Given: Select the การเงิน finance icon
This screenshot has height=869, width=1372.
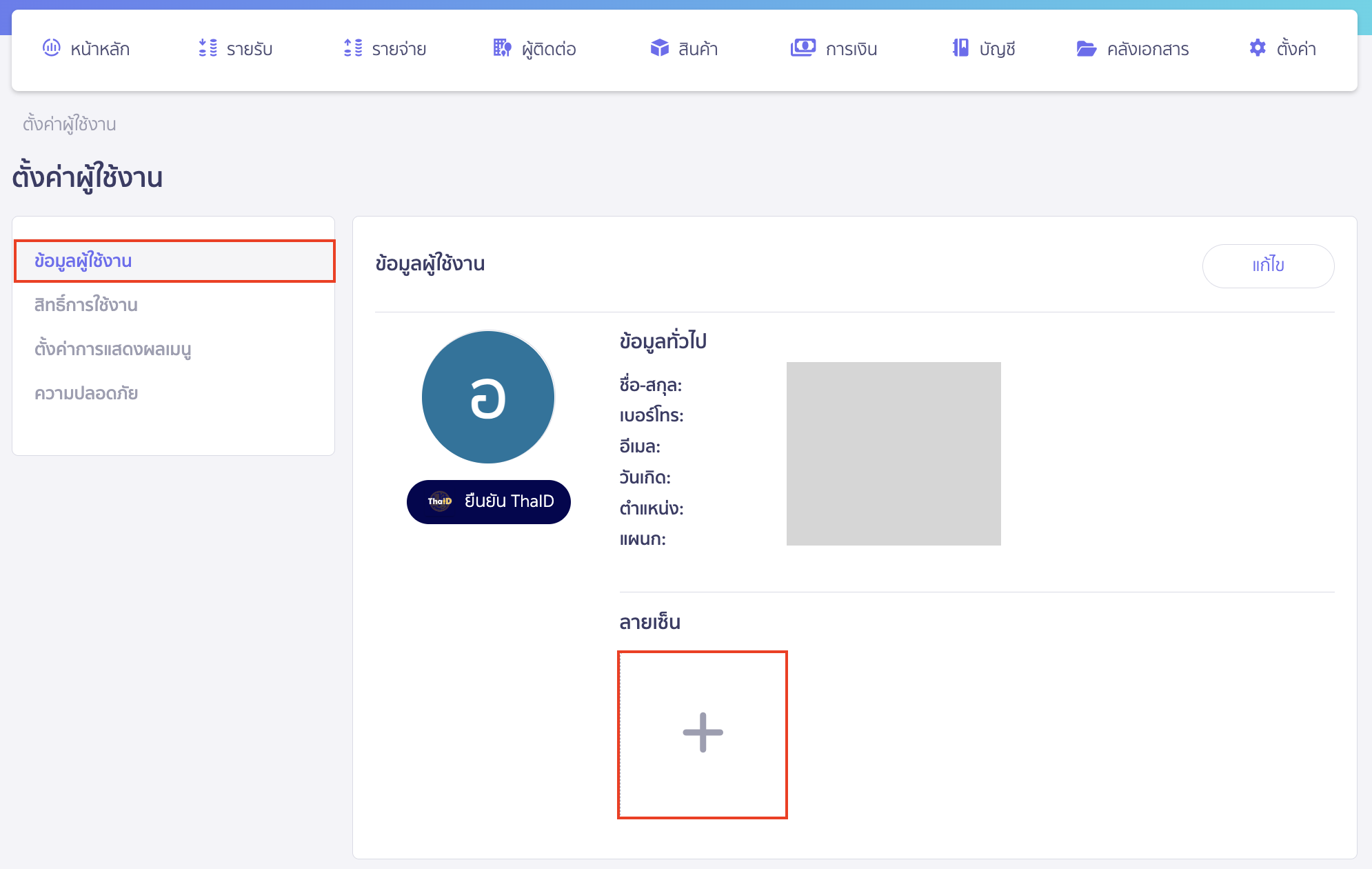Looking at the screenshot, I should [802, 48].
